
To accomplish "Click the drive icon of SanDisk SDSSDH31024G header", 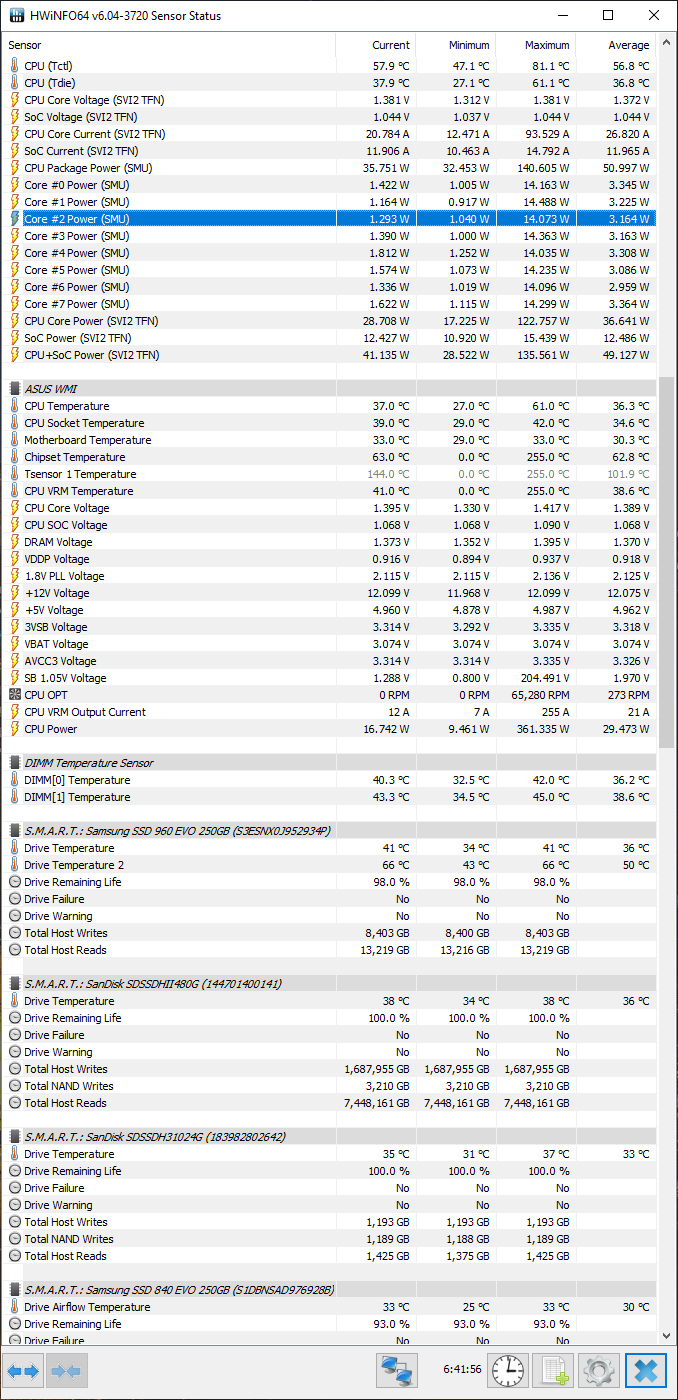I will pos(14,1136).
